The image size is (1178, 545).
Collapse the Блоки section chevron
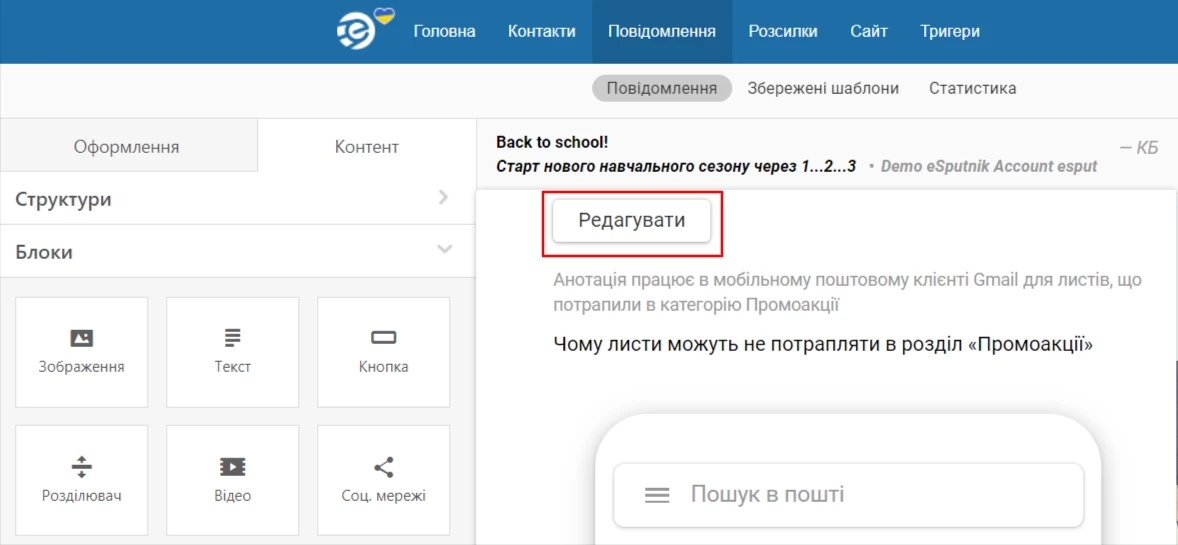(444, 250)
